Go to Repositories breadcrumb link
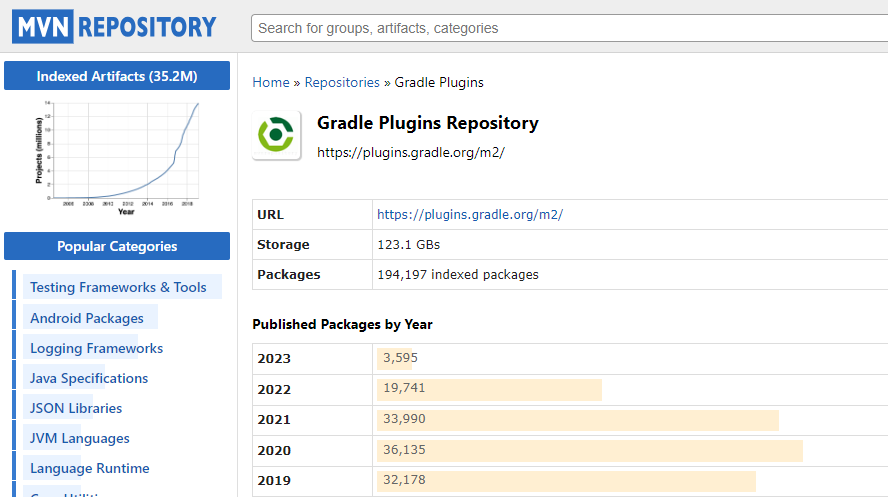This screenshot has width=888, height=497. pyautogui.click(x=342, y=82)
